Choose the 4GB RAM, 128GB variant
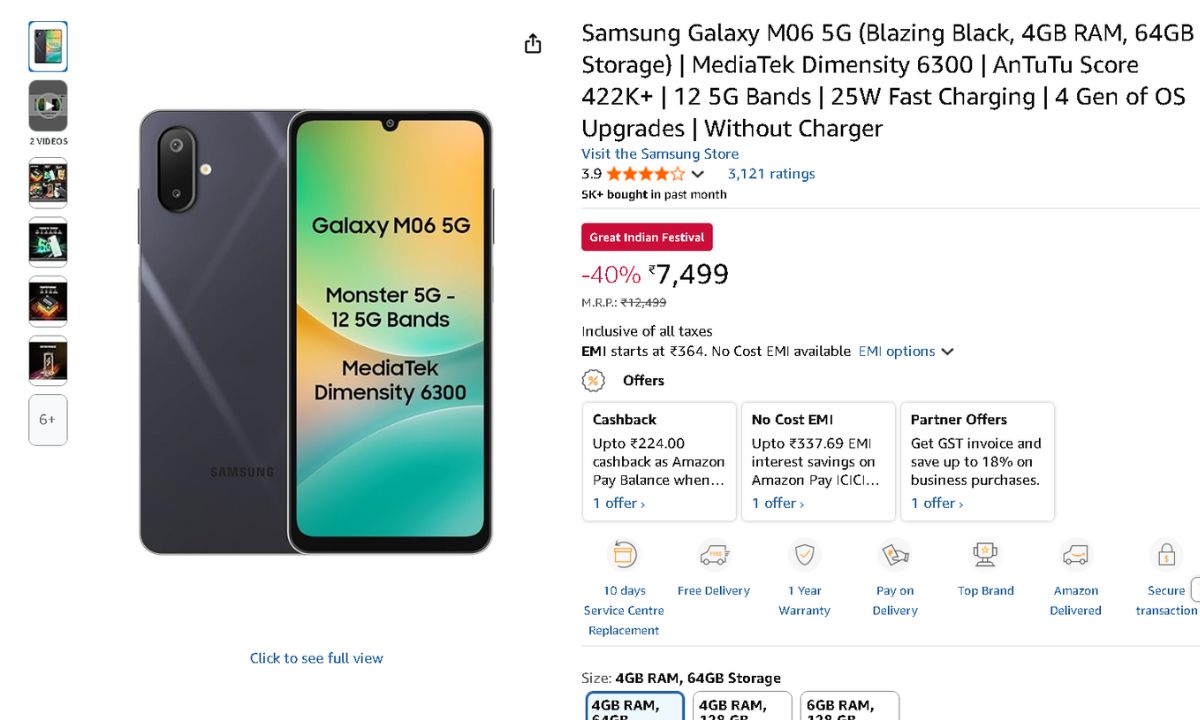The width and height of the screenshot is (1200, 720). click(742, 707)
